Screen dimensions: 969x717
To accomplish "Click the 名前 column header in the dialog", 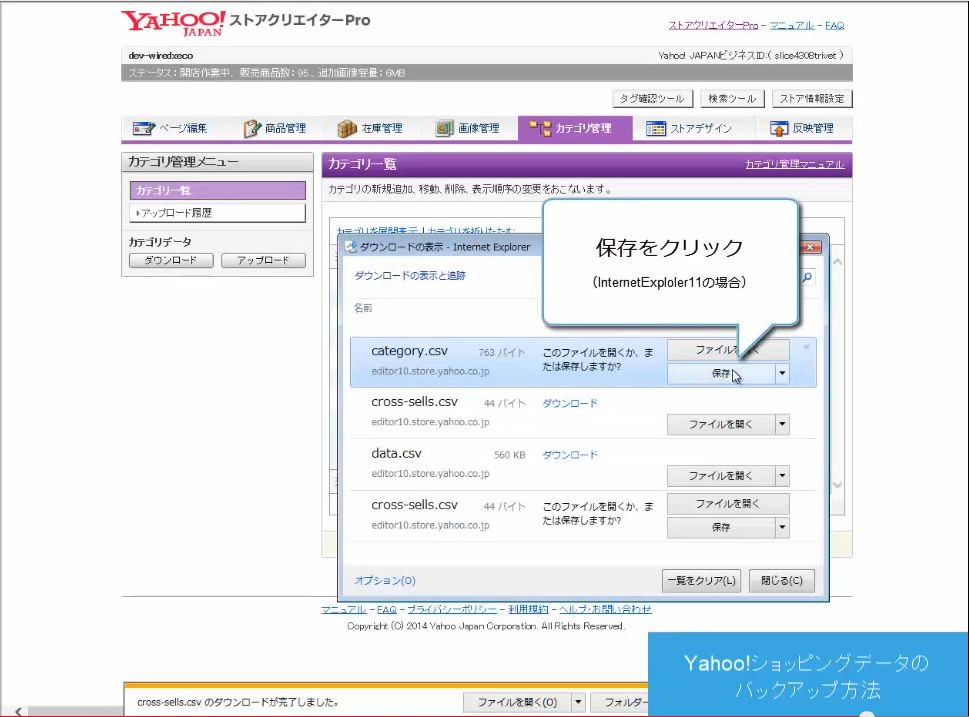I will [x=363, y=308].
